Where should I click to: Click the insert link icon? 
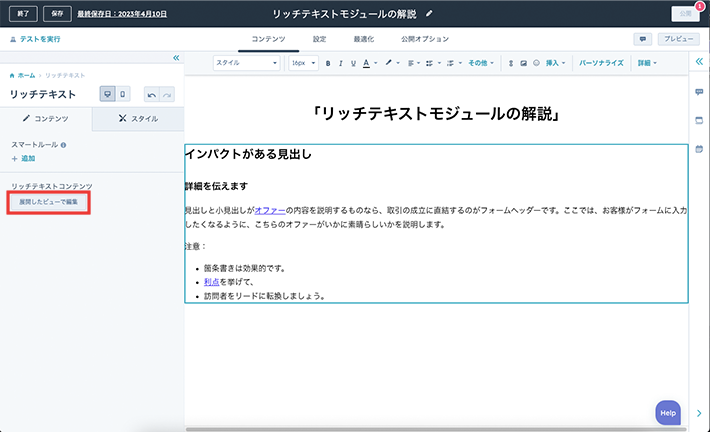coord(511,63)
